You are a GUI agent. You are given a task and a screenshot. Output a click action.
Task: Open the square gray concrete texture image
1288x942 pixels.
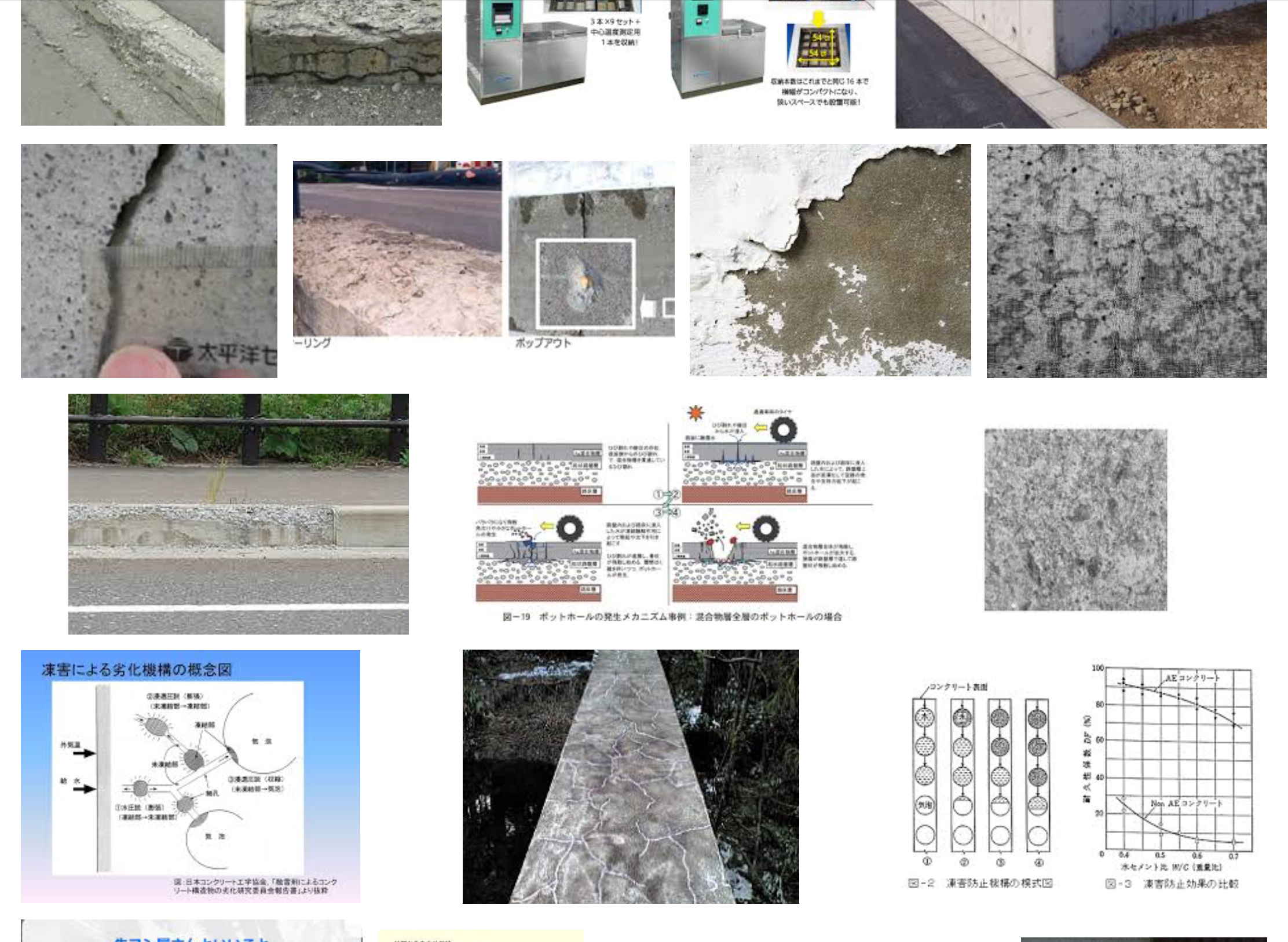pyautogui.click(x=1075, y=519)
